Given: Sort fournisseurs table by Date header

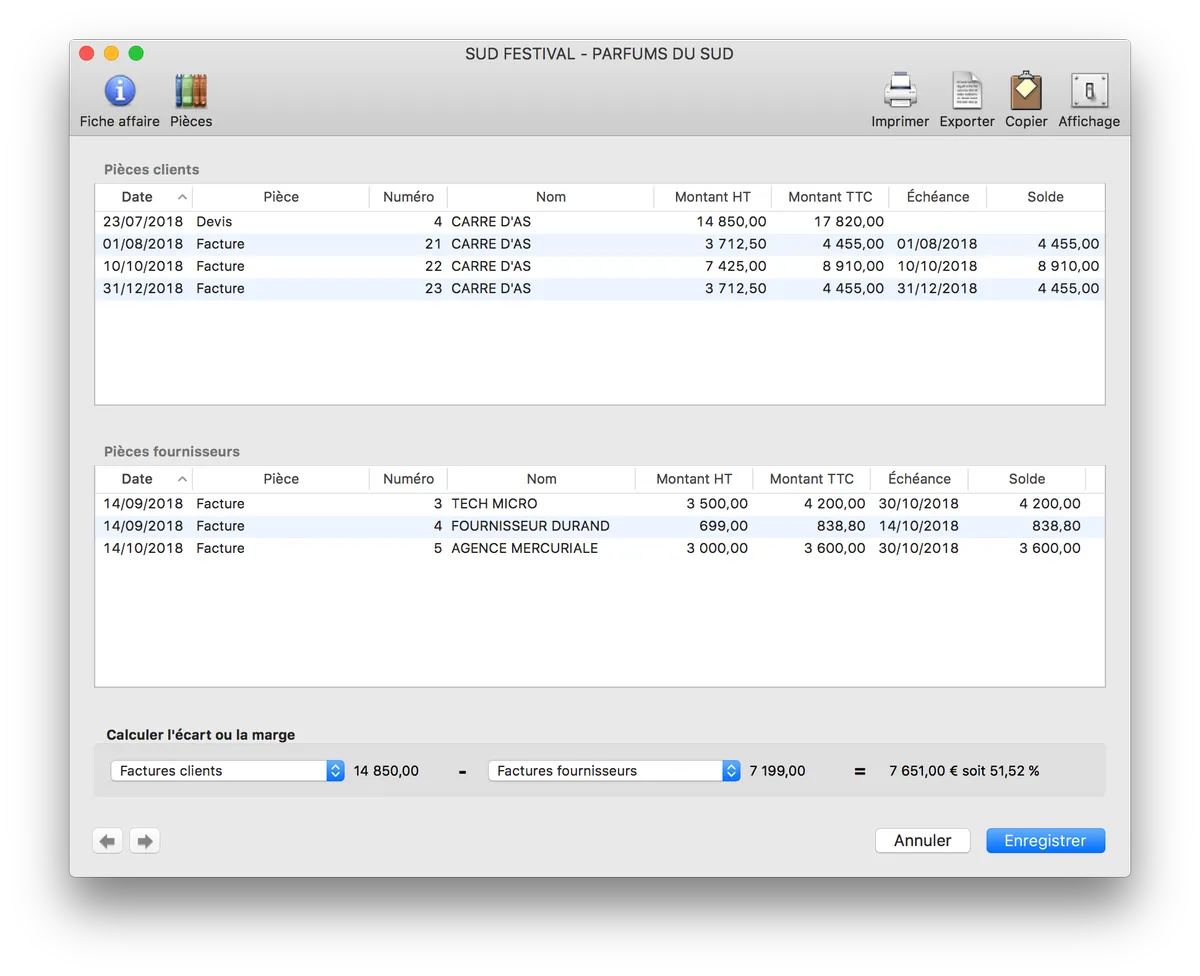Looking at the screenshot, I should (144, 479).
